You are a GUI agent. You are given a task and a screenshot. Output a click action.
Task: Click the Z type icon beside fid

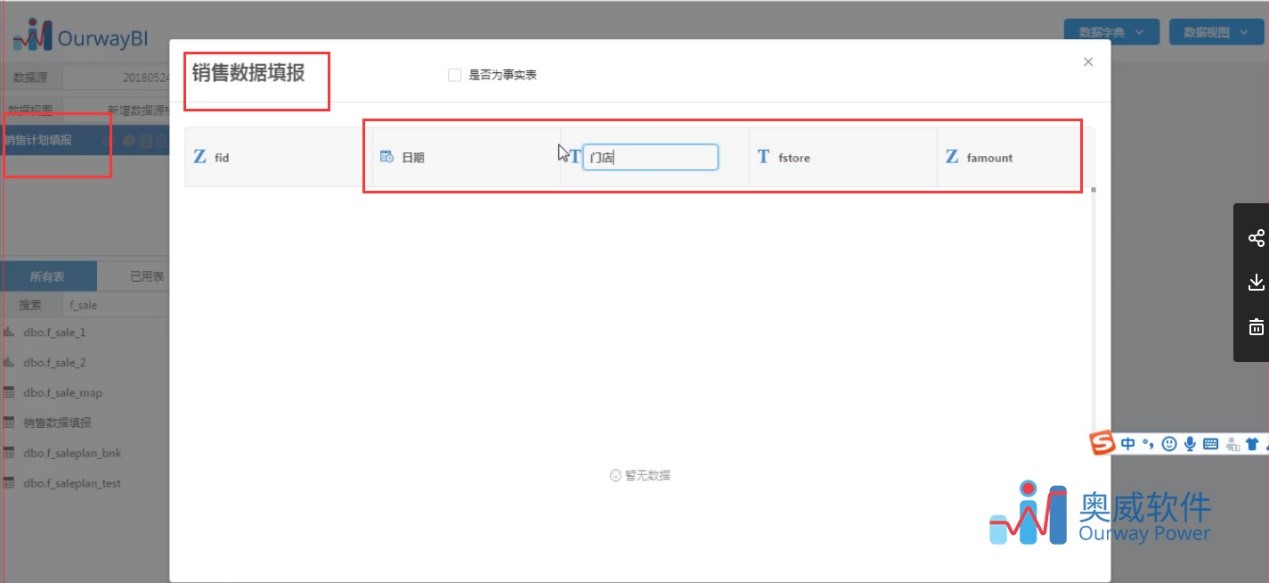[x=199, y=157]
